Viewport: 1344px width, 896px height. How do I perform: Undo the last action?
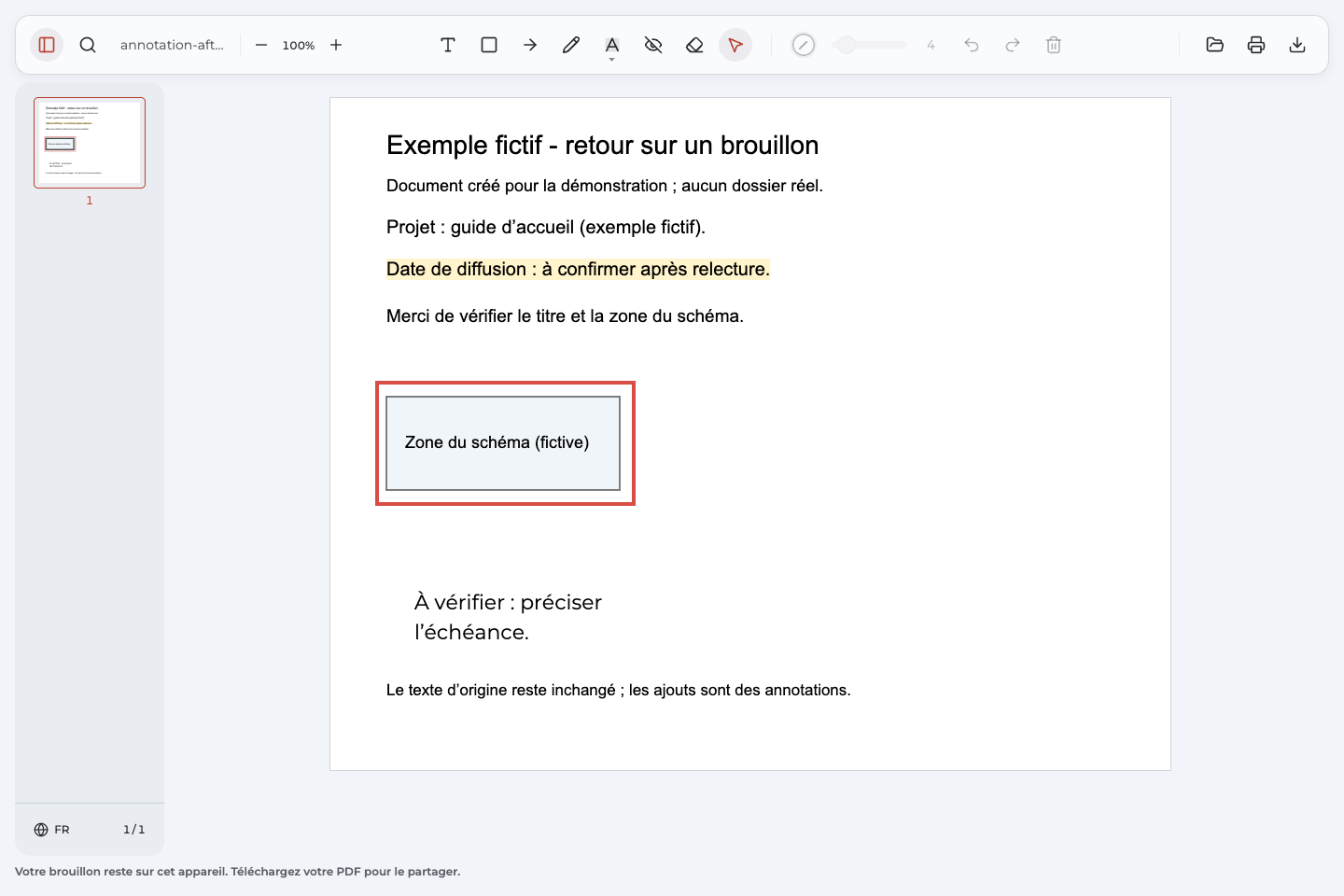(x=972, y=45)
